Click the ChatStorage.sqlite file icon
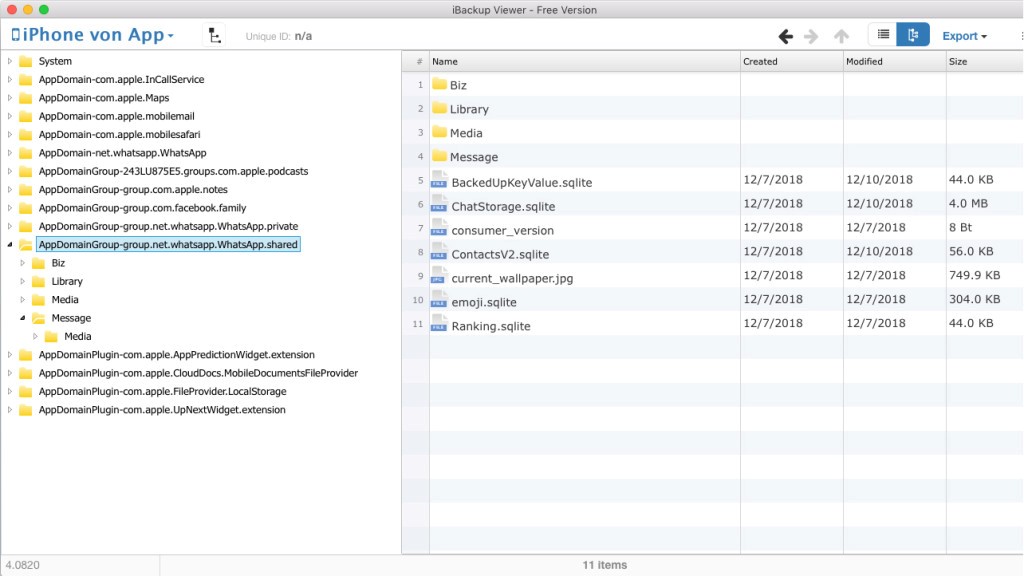The height and width of the screenshot is (576, 1024). (439, 204)
